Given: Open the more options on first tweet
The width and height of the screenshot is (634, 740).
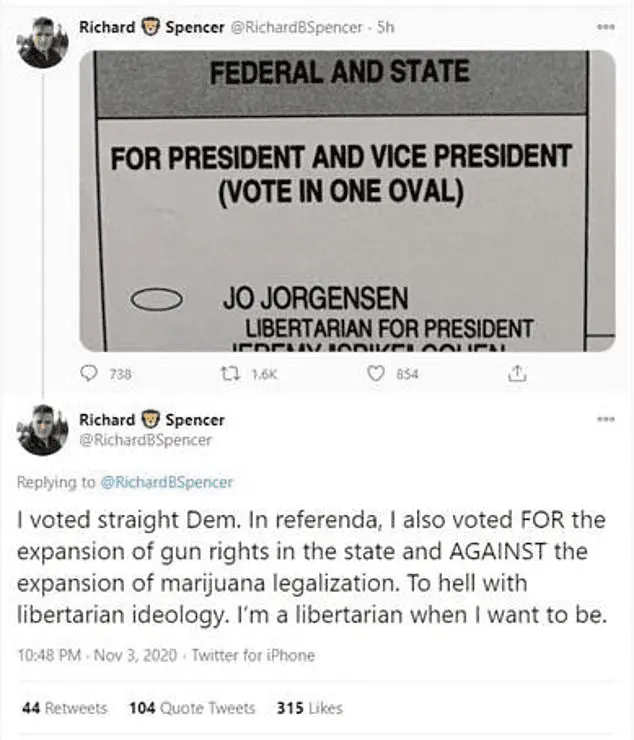Looking at the screenshot, I should 604,27.
